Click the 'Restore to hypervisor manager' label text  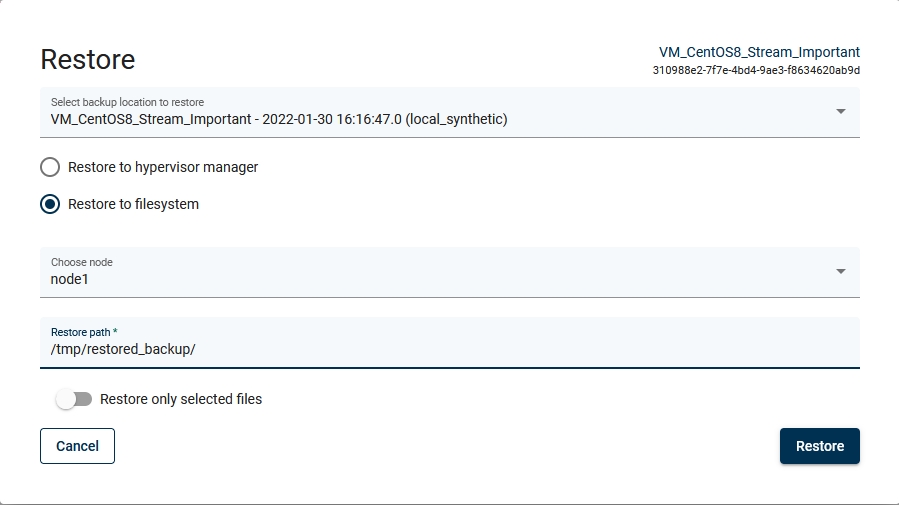click(x=163, y=167)
